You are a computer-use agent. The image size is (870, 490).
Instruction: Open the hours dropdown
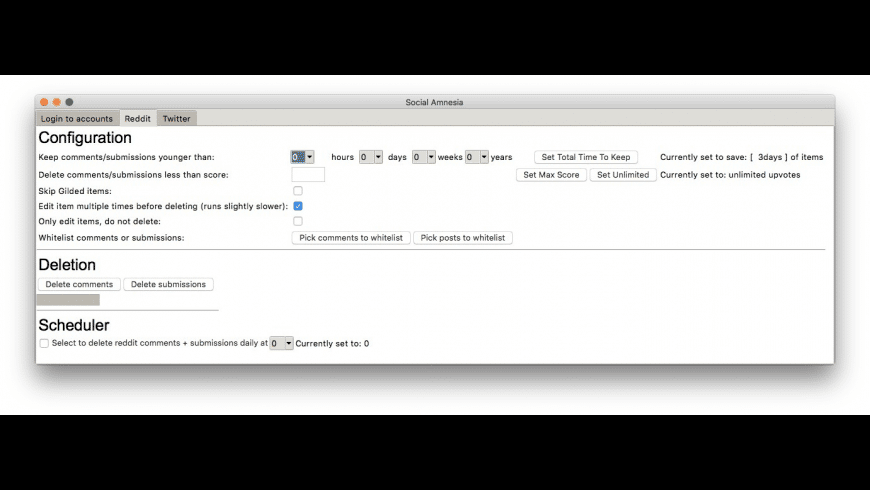302,157
